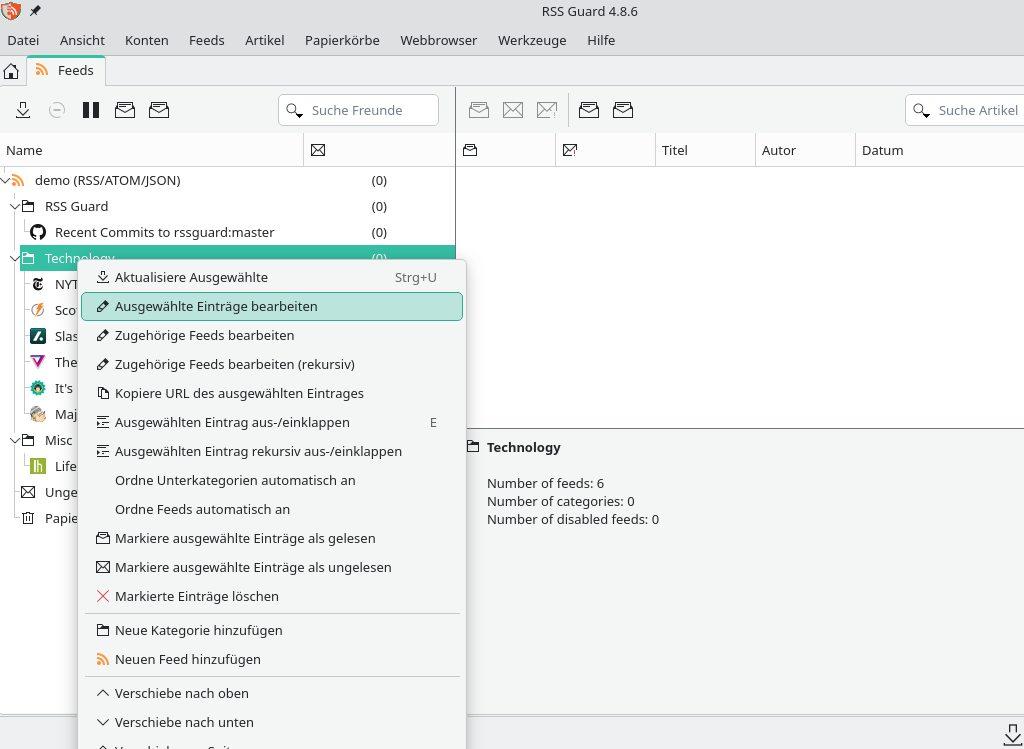The width and height of the screenshot is (1024, 749).
Task: Click the home icon left of Feeds tab
Action: (x=10, y=71)
